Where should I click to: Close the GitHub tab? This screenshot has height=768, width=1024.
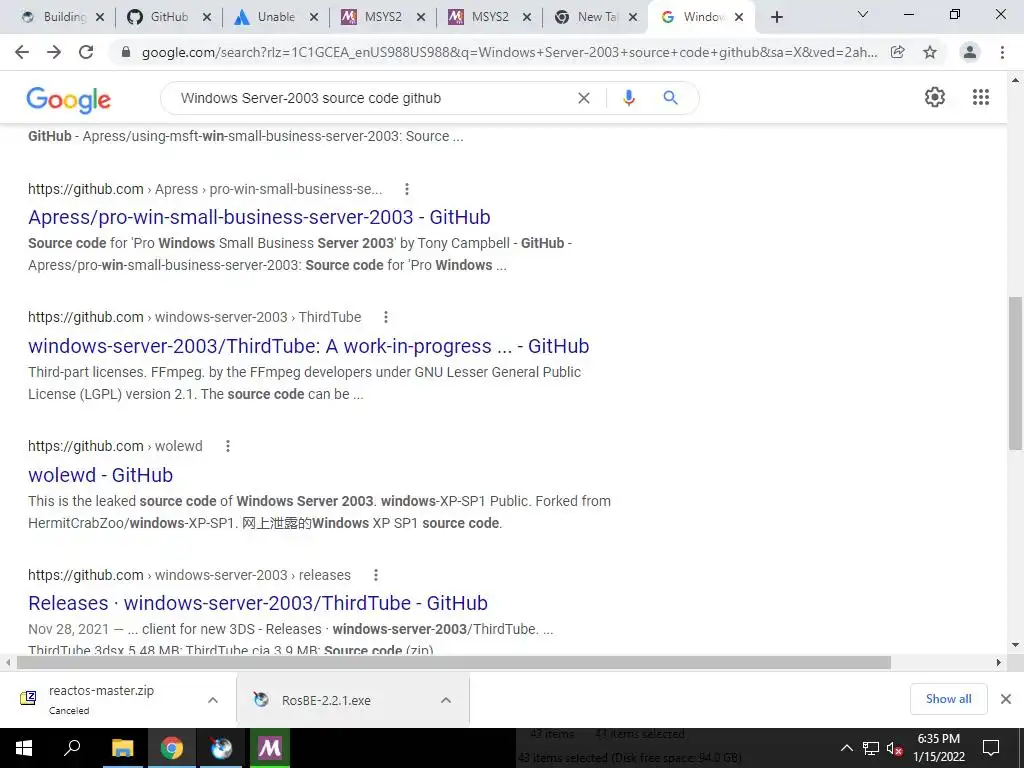click(207, 18)
